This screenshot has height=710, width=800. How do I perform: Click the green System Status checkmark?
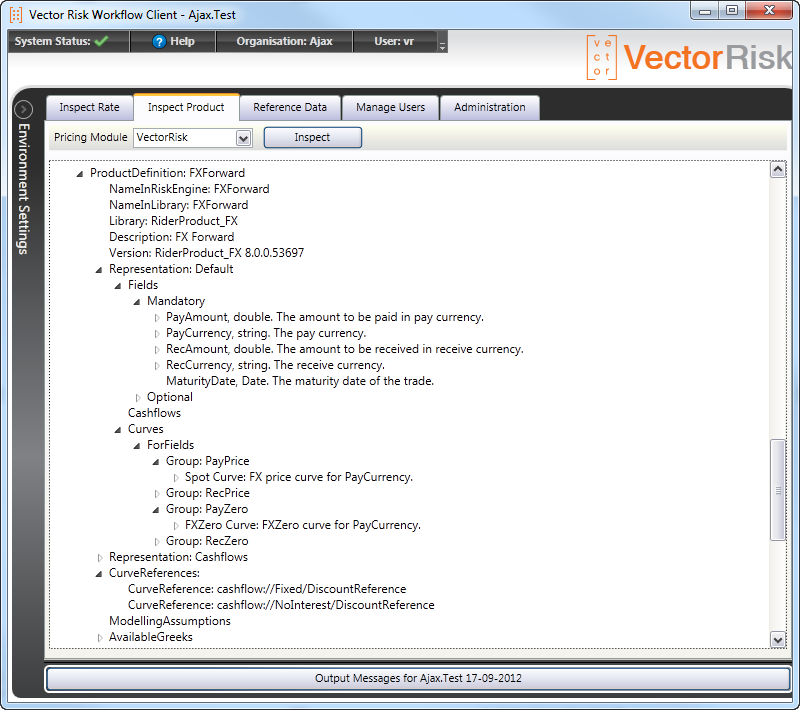pos(102,41)
